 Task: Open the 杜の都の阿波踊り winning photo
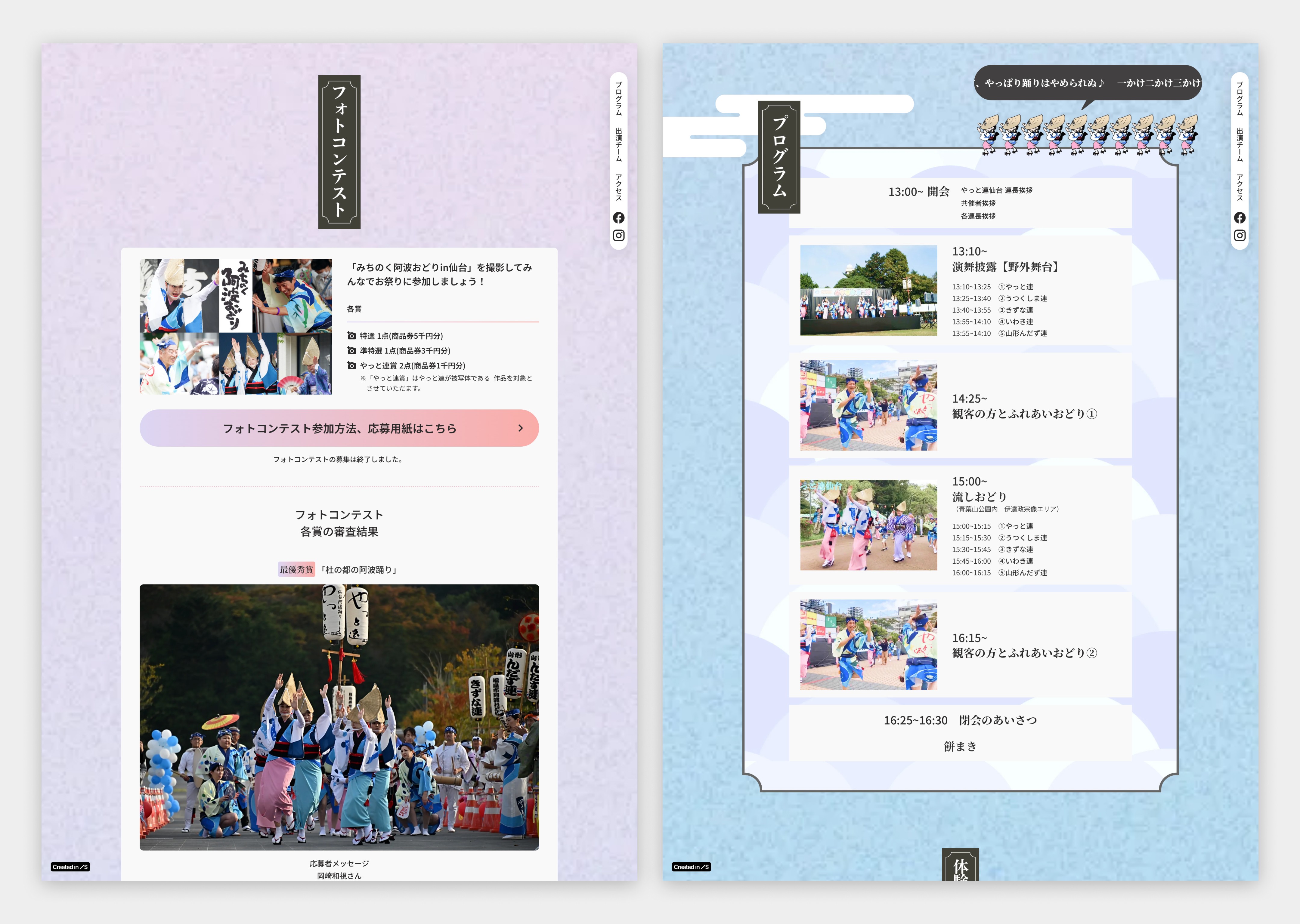point(339,717)
